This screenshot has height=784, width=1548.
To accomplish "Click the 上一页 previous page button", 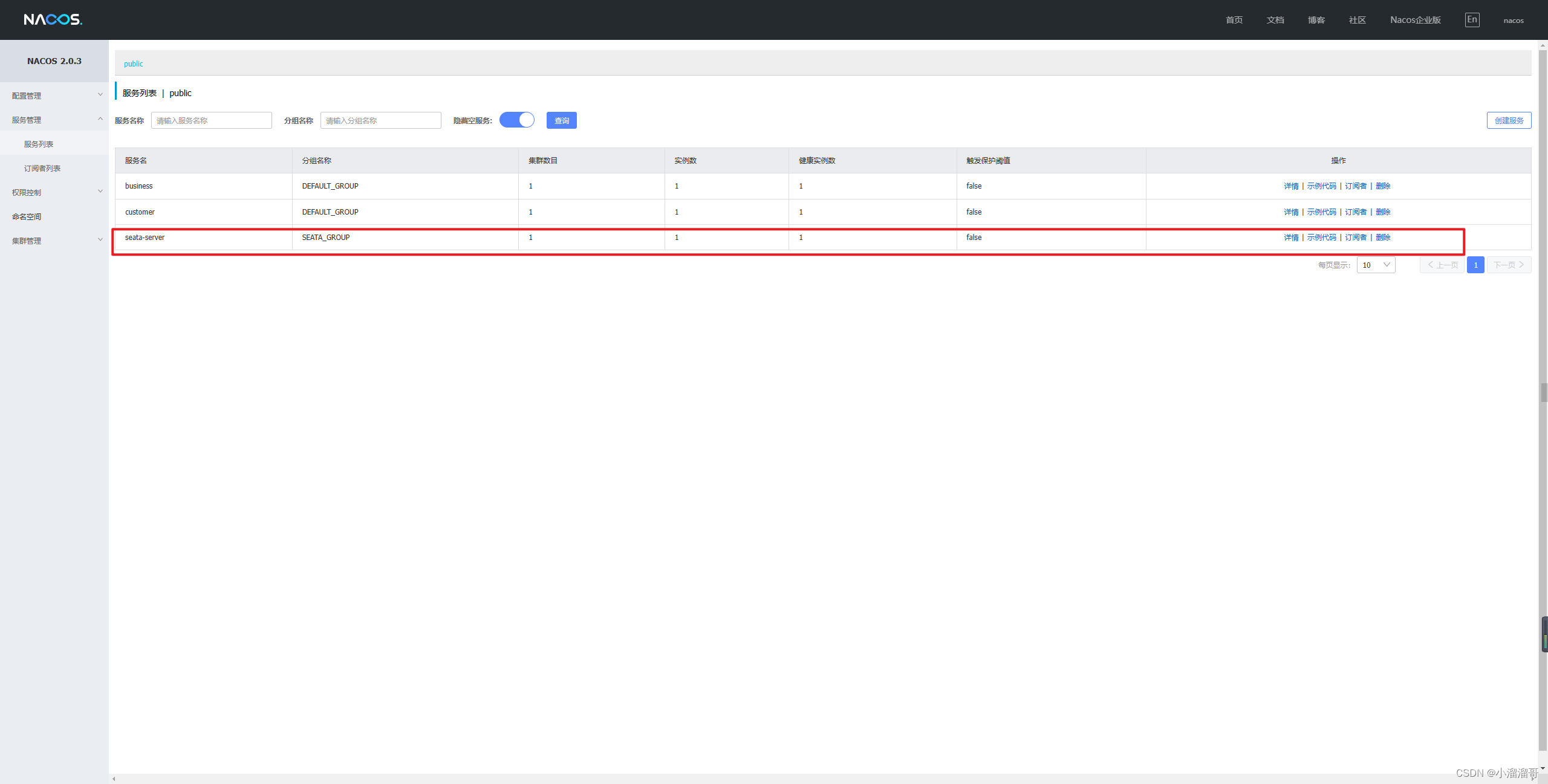I will pyautogui.click(x=1442, y=265).
